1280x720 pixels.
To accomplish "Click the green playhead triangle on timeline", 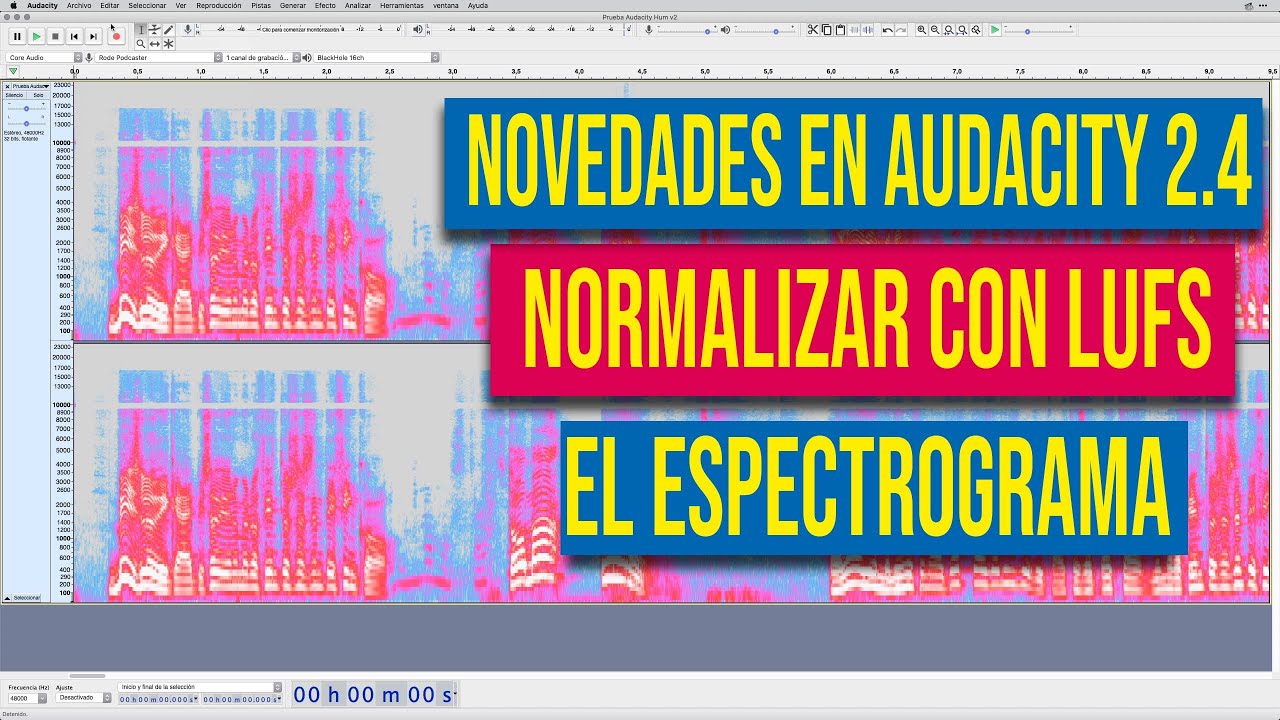I will pyautogui.click(x=12, y=72).
